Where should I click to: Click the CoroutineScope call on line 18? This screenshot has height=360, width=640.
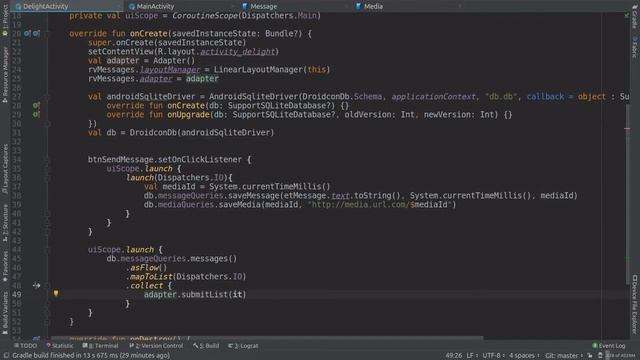(x=205, y=16)
